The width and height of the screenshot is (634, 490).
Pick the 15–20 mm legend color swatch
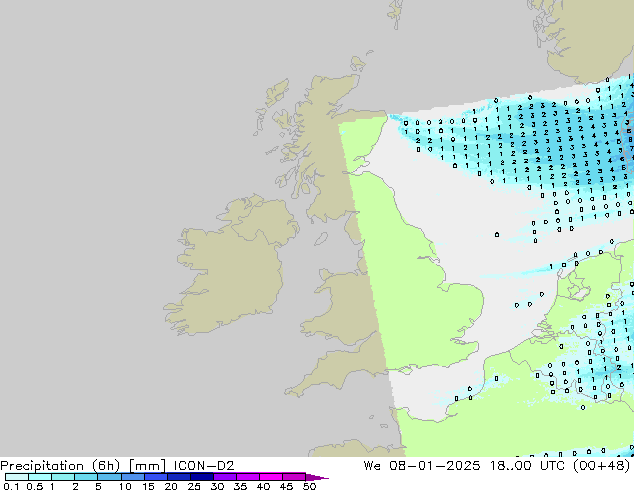tap(155, 477)
